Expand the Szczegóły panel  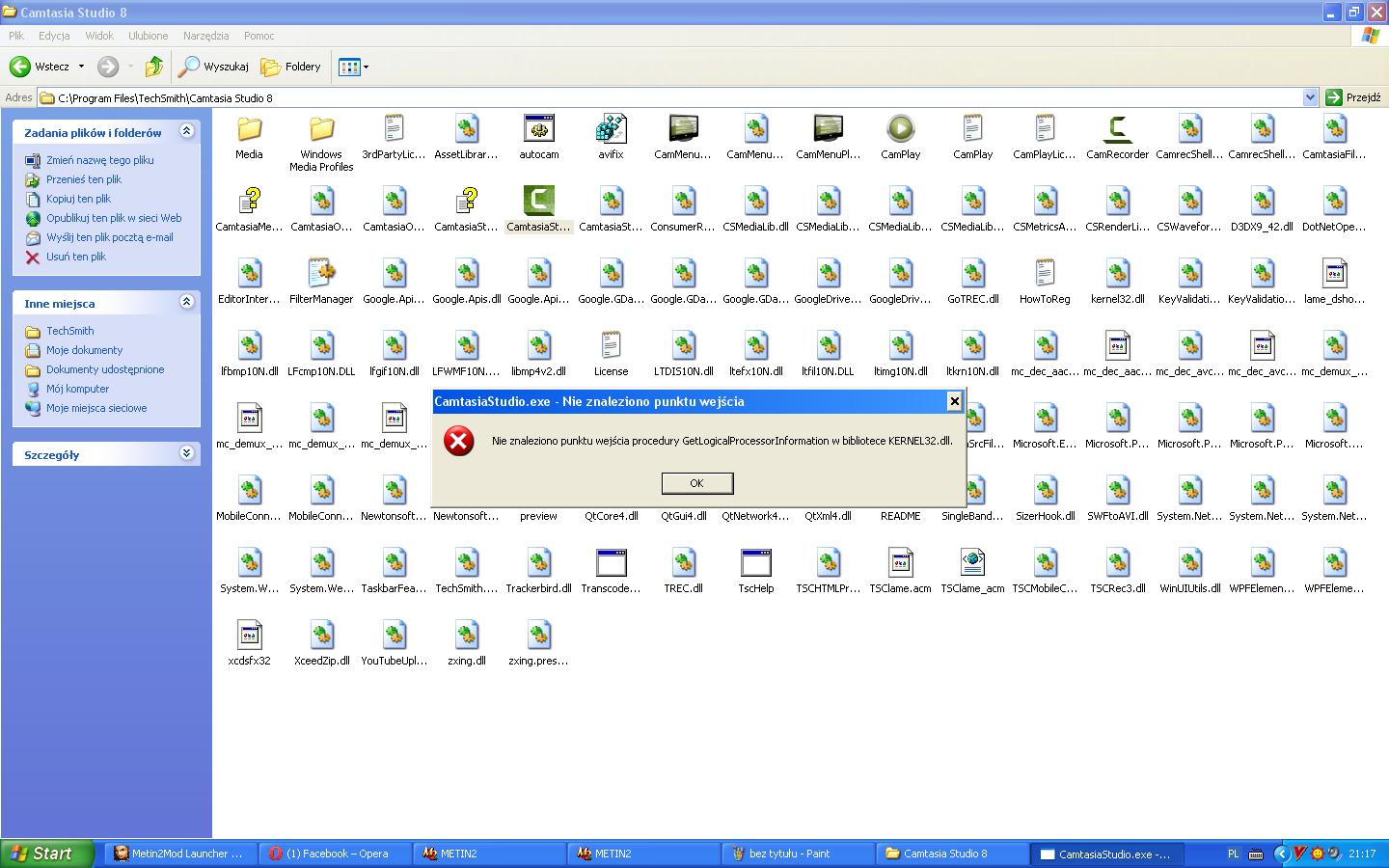(x=186, y=453)
